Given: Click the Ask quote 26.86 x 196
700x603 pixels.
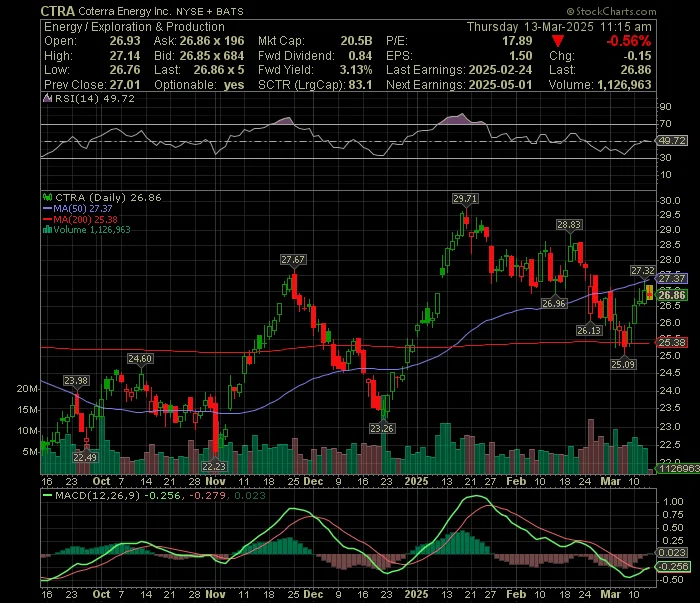Looking at the screenshot, I should (x=212, y=41).
